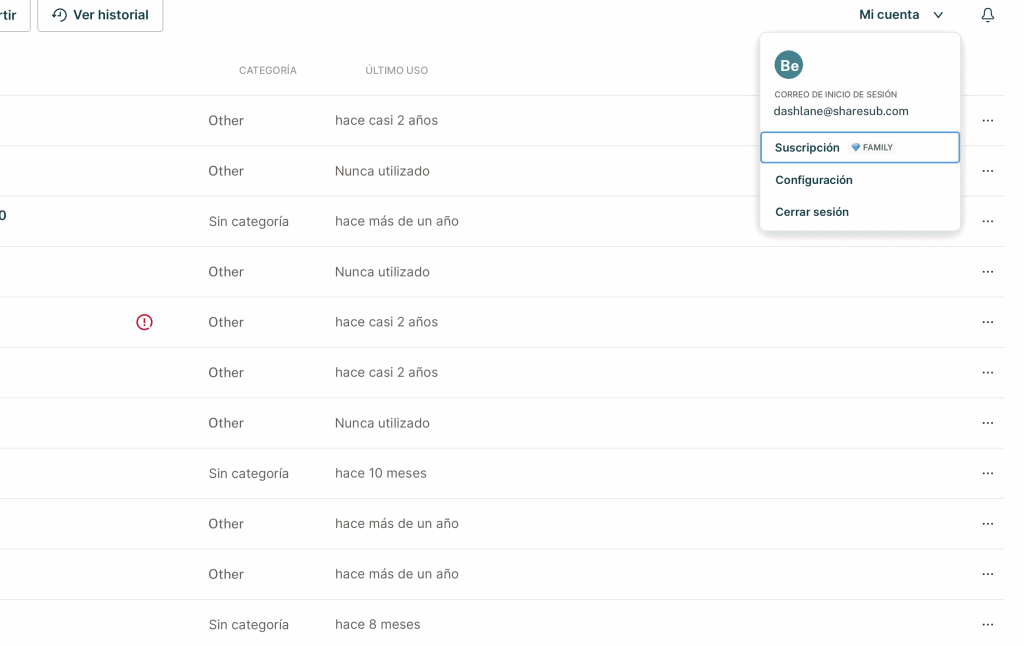Expand the Mi cuenta dropdown
The image size is (1024, 646).
901,15
